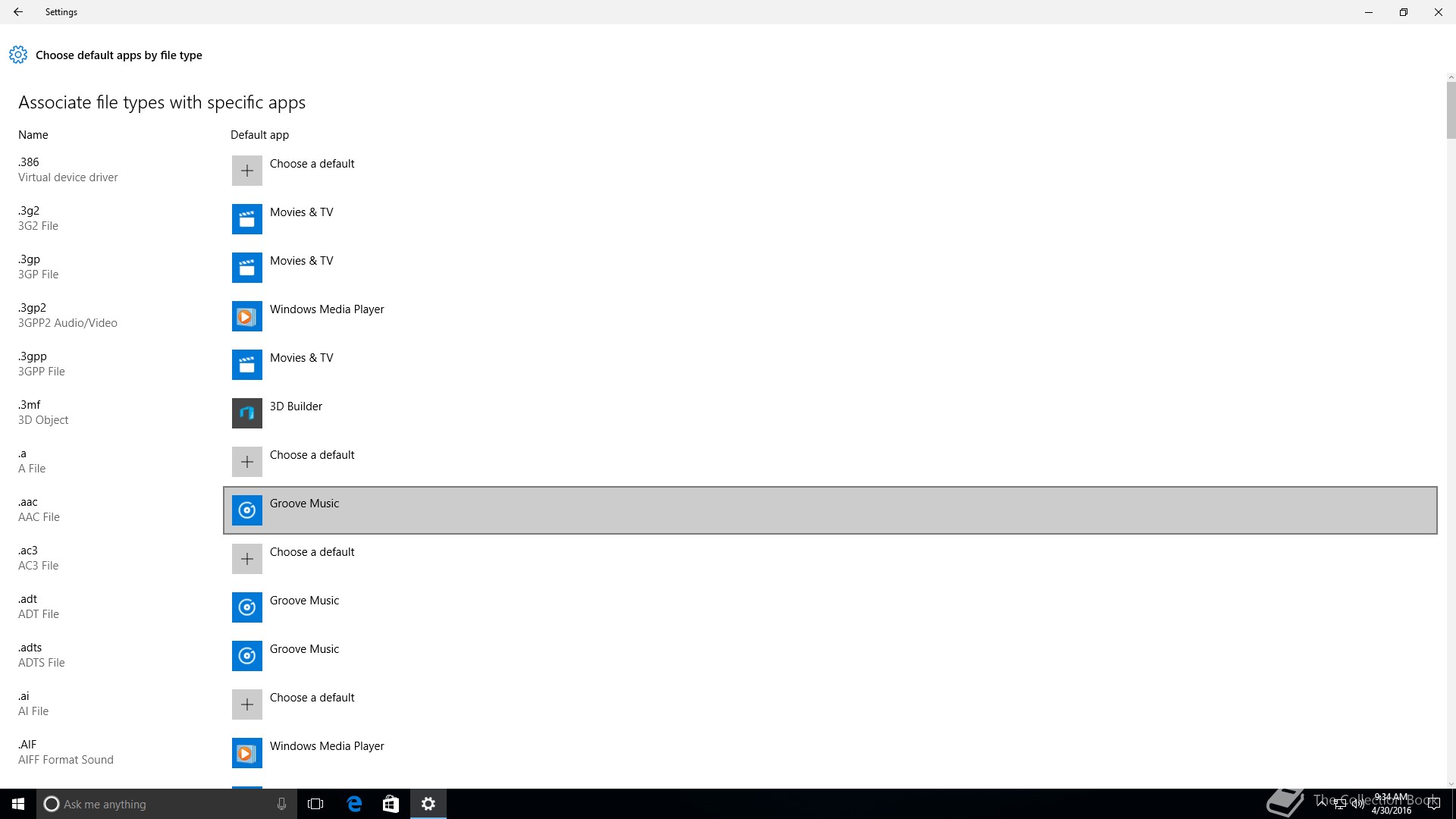
Task: Click the plus icon for the .a file type
Action: (247, 462)
